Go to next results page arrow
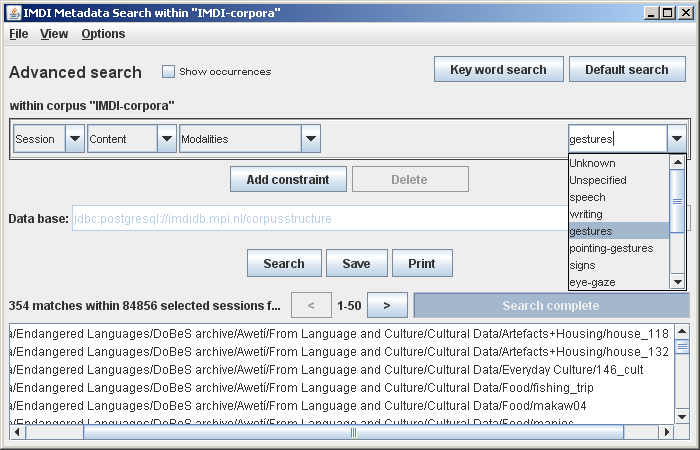700x450 pixels. [x=387, y=305]
